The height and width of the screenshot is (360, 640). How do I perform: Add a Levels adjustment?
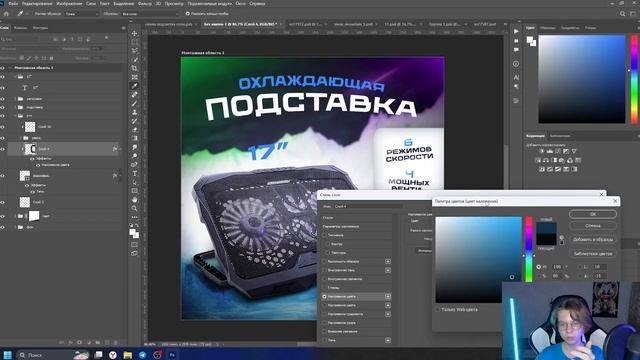(550, 151)
